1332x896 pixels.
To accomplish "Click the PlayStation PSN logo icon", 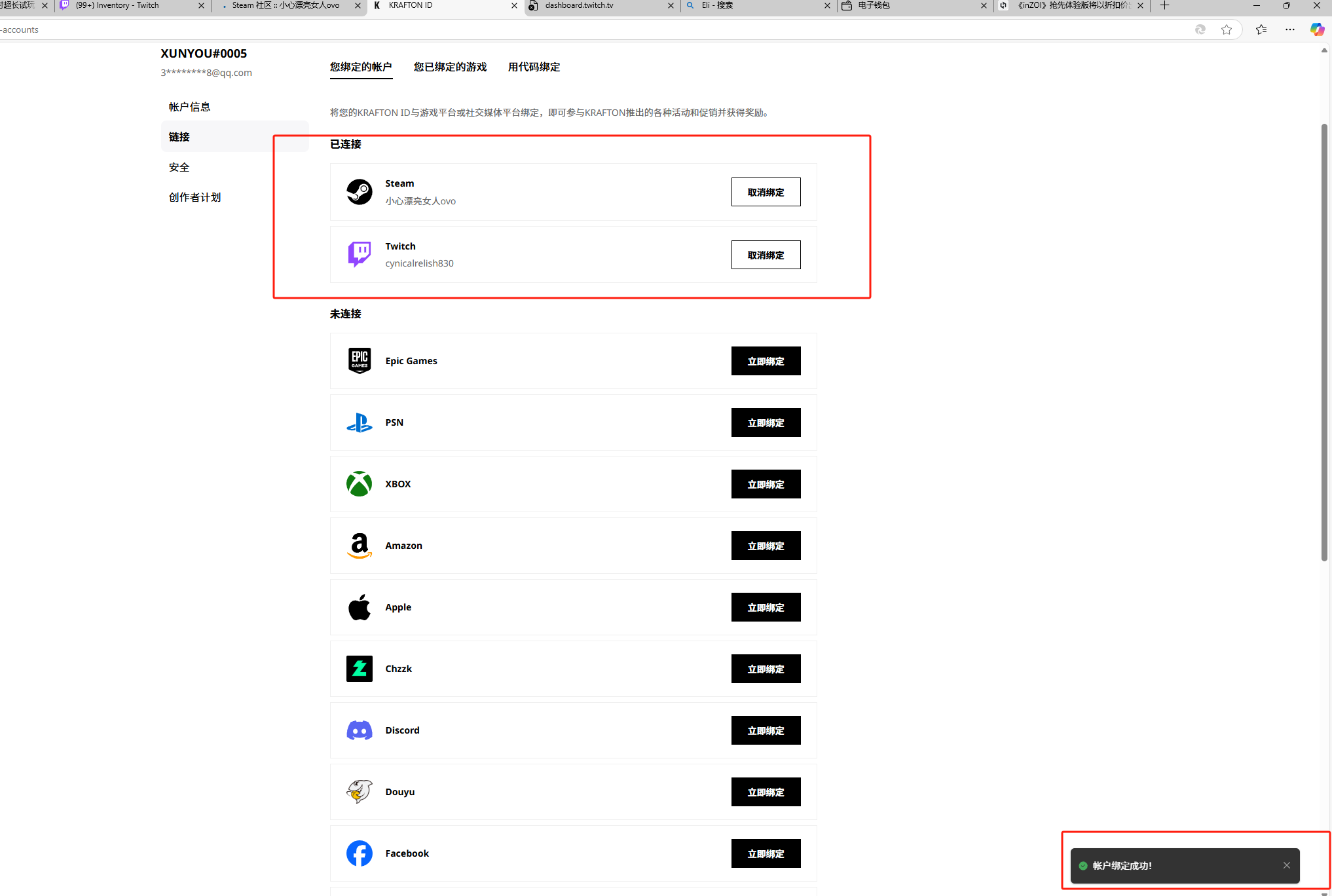I will click(x=360, y=422).
